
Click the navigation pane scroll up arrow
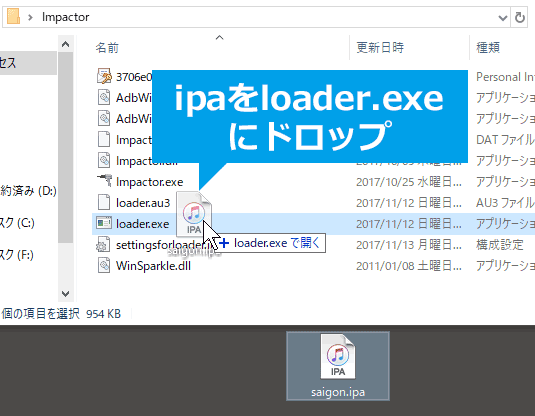[x=66, y=44]
